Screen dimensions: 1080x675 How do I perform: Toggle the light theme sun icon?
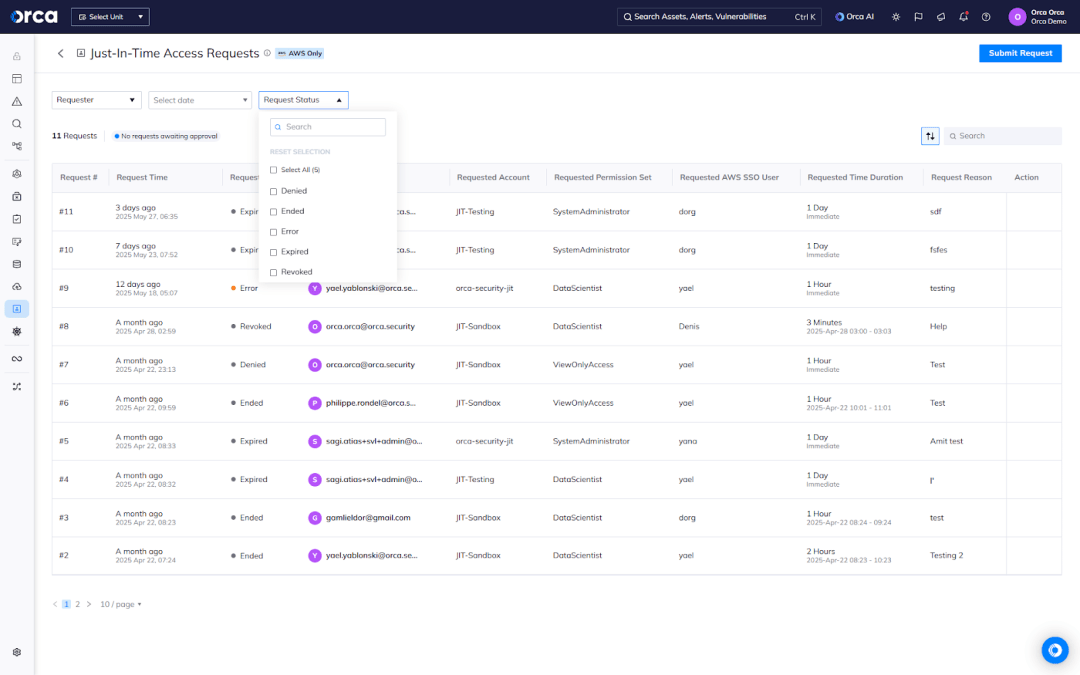[x=895, y=17]
